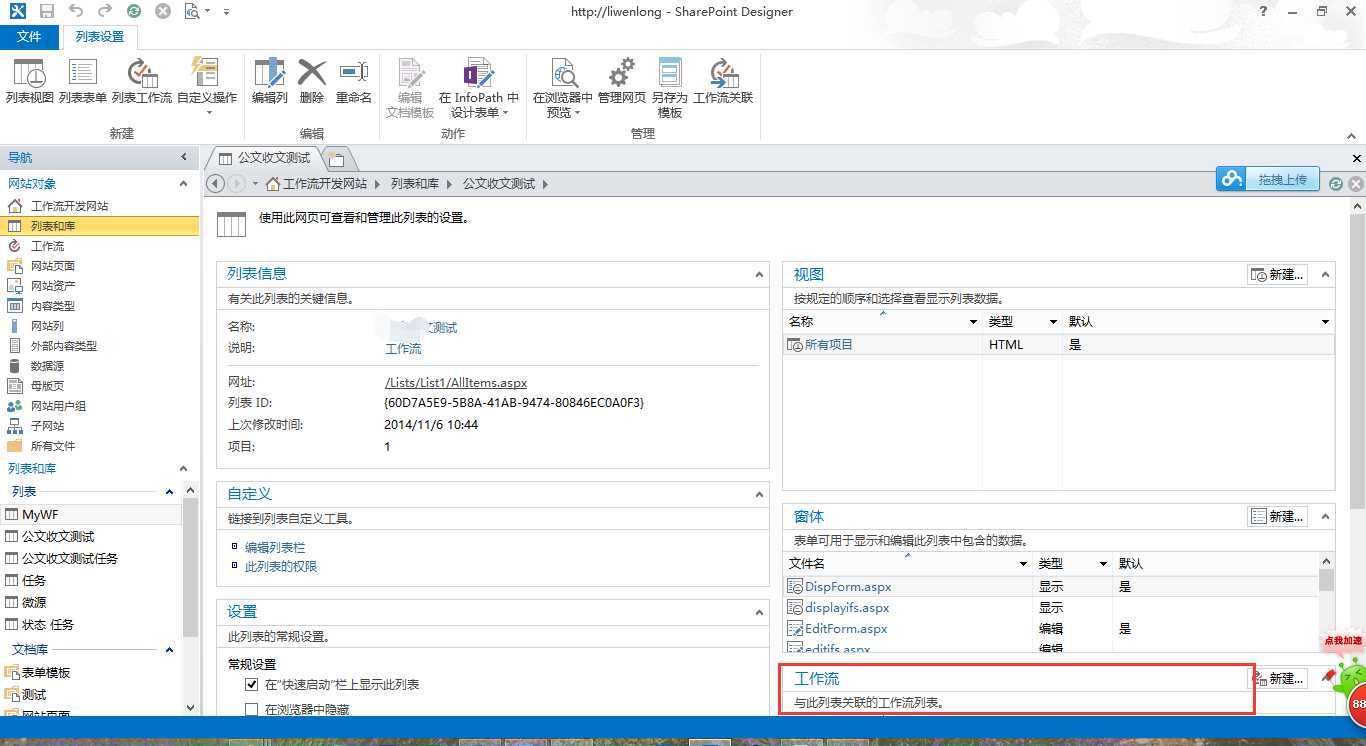This screenshot has height=746, width=1366.
Task: Open 网站页面 in navigation pane
Action: coord(52,266)
